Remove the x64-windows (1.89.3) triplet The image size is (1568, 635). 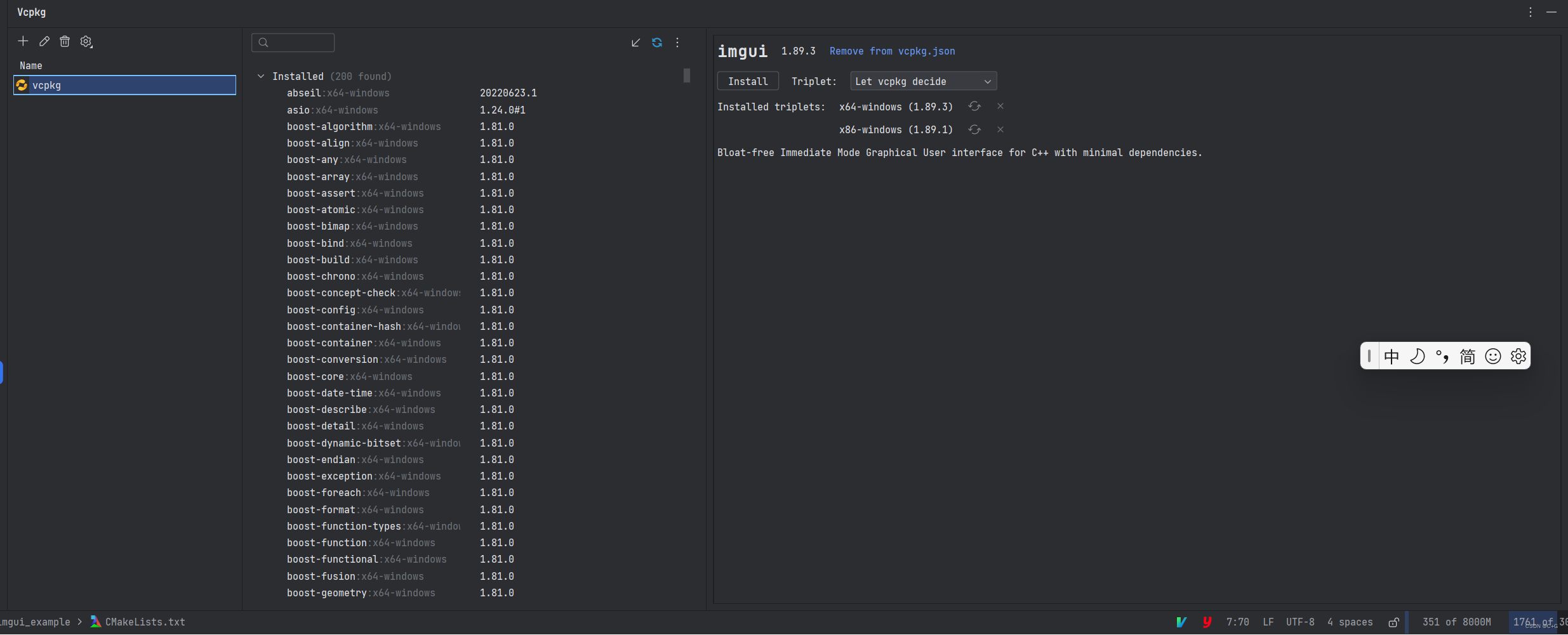(x=1000, y=107)
